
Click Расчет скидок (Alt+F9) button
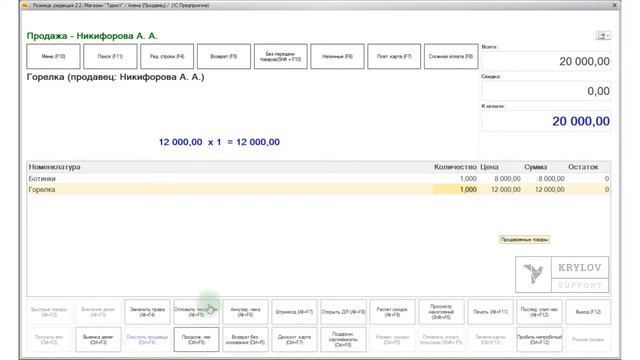click(392, 312)
